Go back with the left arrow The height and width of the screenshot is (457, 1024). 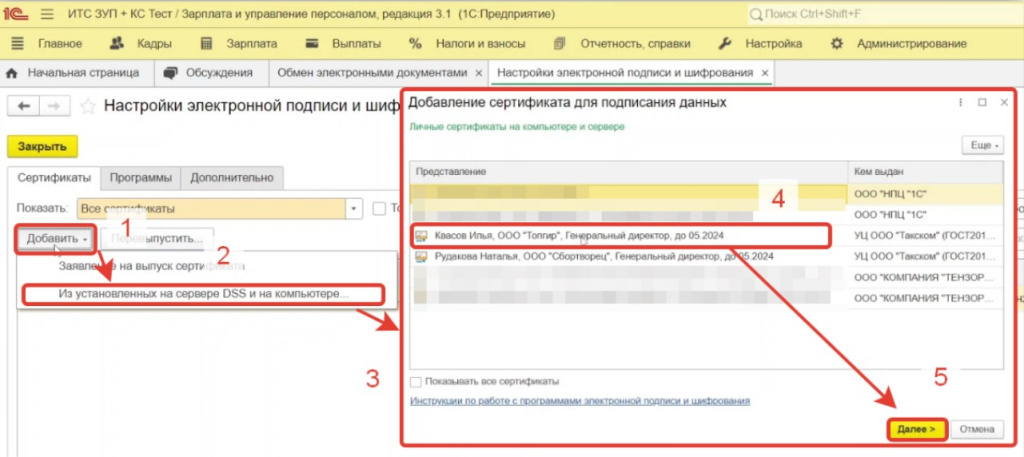[x=24, y=107]
